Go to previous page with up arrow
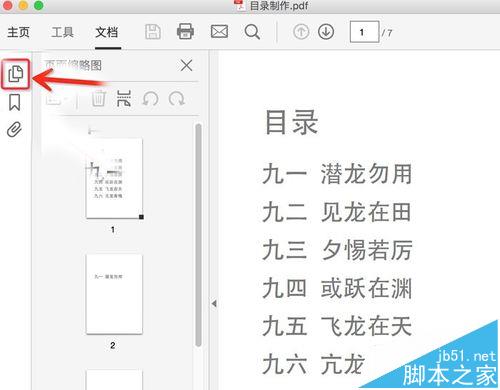Viewport: 500px width, 390px height. tap(301, 32)
